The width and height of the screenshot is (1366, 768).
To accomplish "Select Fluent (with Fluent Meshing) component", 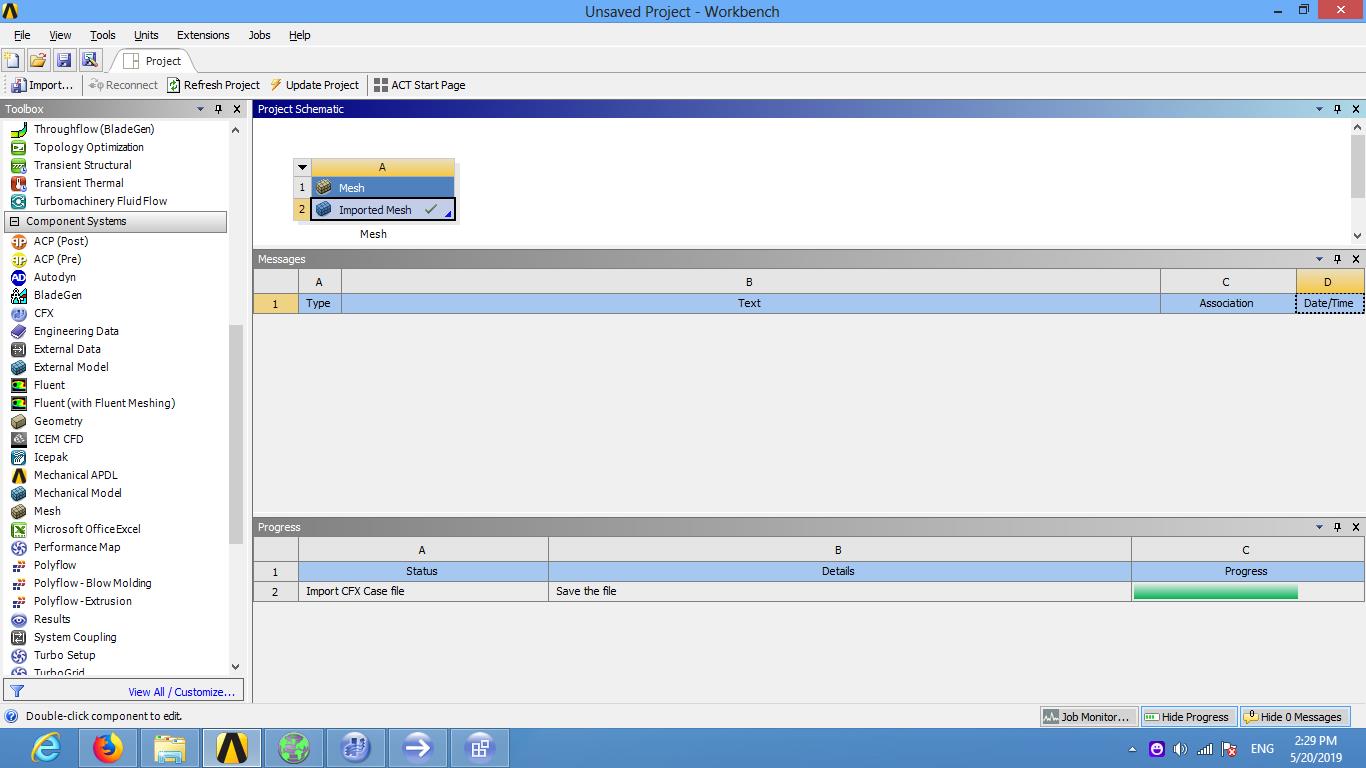I will pos(104,403).
